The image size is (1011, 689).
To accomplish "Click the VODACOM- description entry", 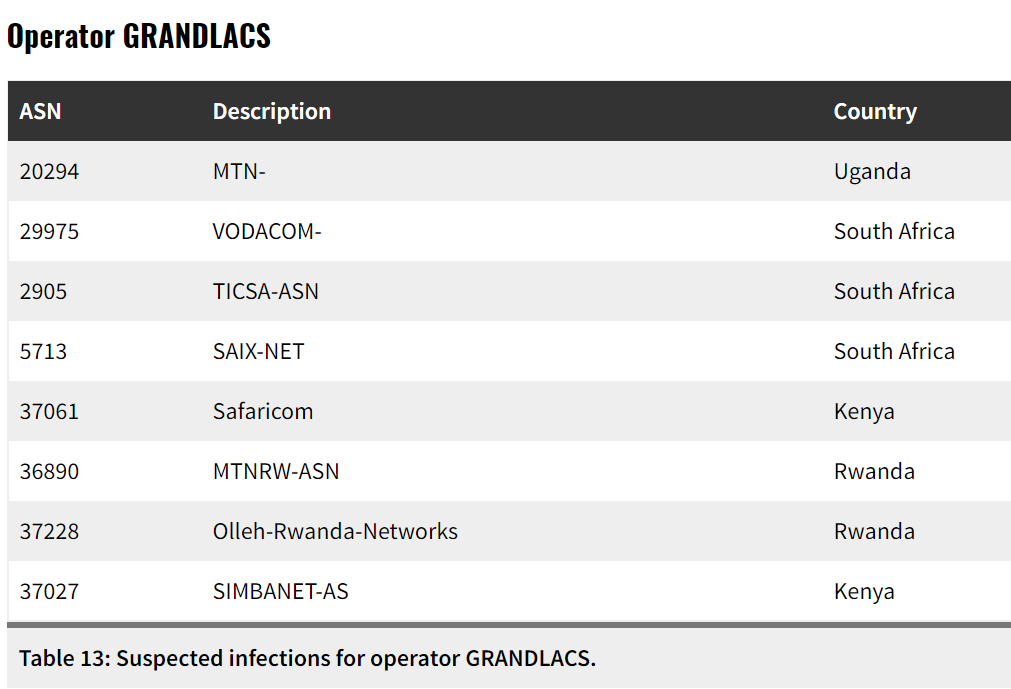I will pos(267,231).
